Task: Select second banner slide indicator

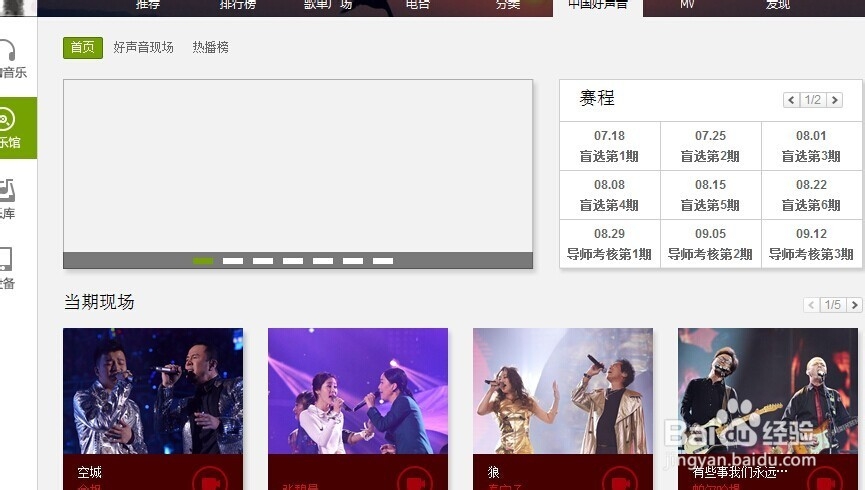Action: coord(233,261)
